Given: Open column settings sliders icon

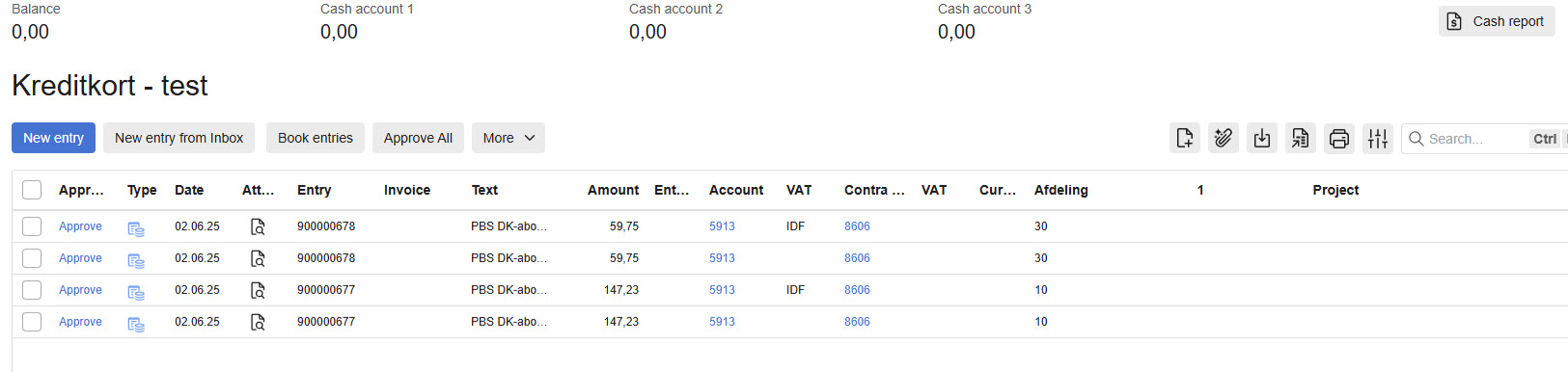Looking at the screenshot, I should coord(1378,139).
